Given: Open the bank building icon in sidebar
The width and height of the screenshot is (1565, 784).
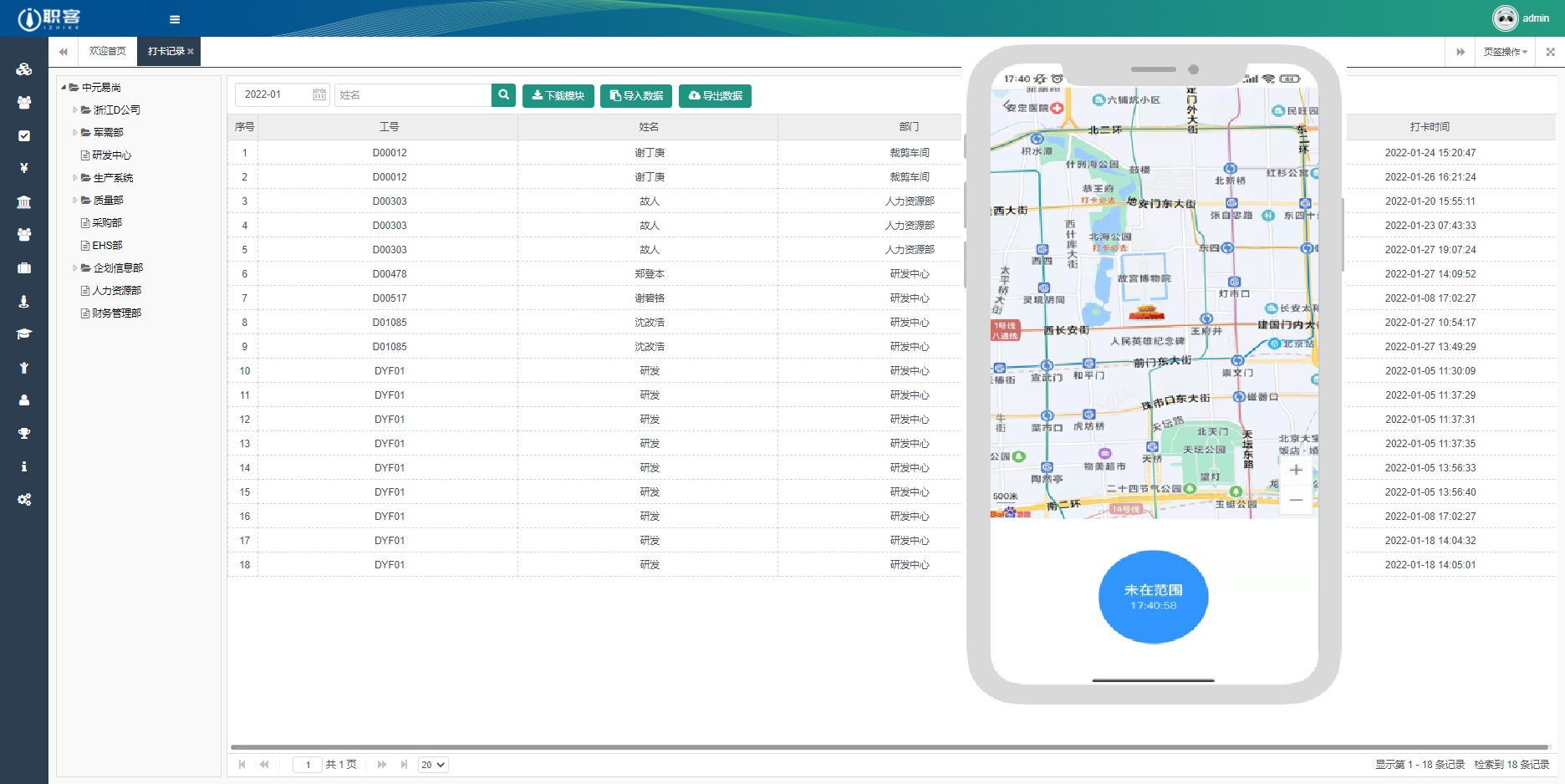Looking at the screenshot, I should [24, 201].
